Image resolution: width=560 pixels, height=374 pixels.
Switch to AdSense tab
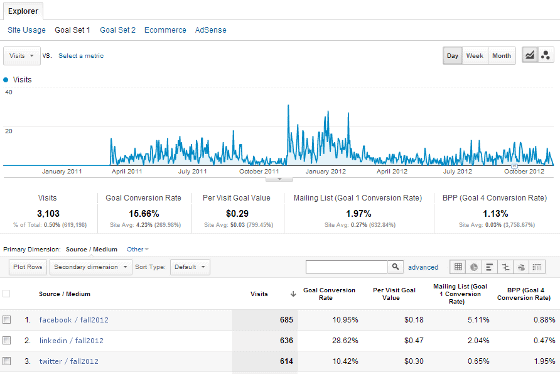point(210,30)
